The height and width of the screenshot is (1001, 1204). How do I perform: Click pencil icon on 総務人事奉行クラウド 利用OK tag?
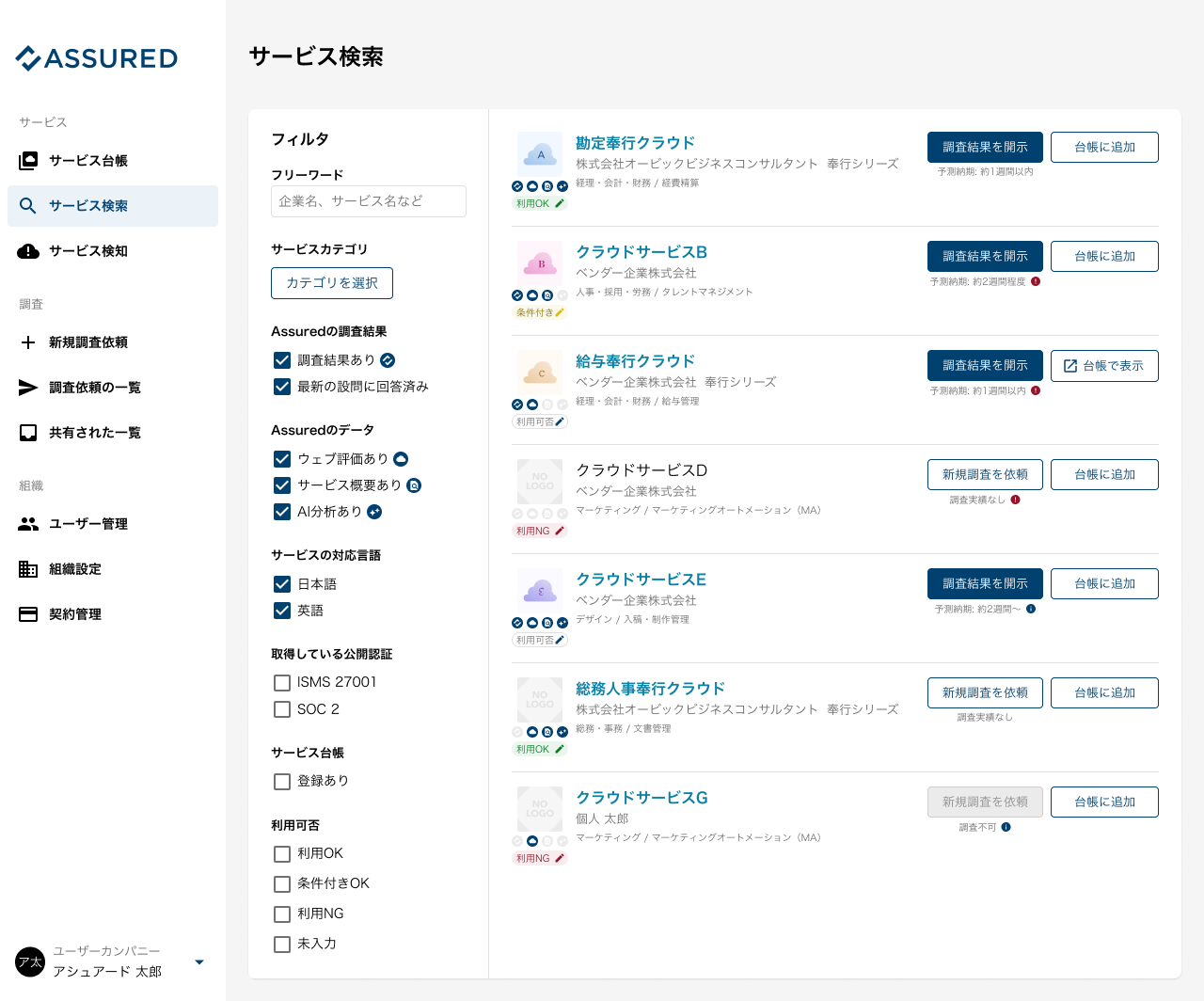point(560,749)
